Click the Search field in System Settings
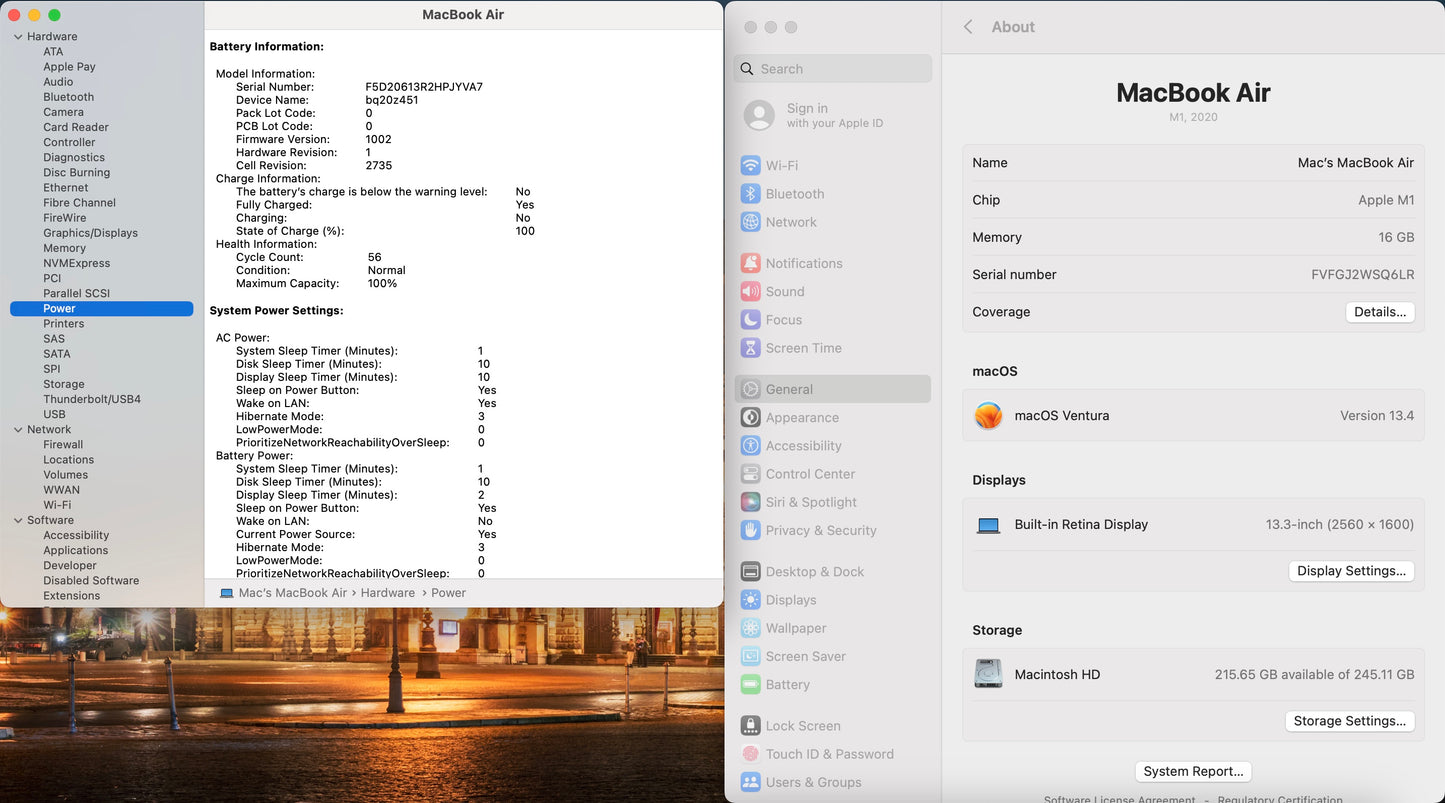The width and height of the screenshot is (1445, 803). click(x=840, y=69)
